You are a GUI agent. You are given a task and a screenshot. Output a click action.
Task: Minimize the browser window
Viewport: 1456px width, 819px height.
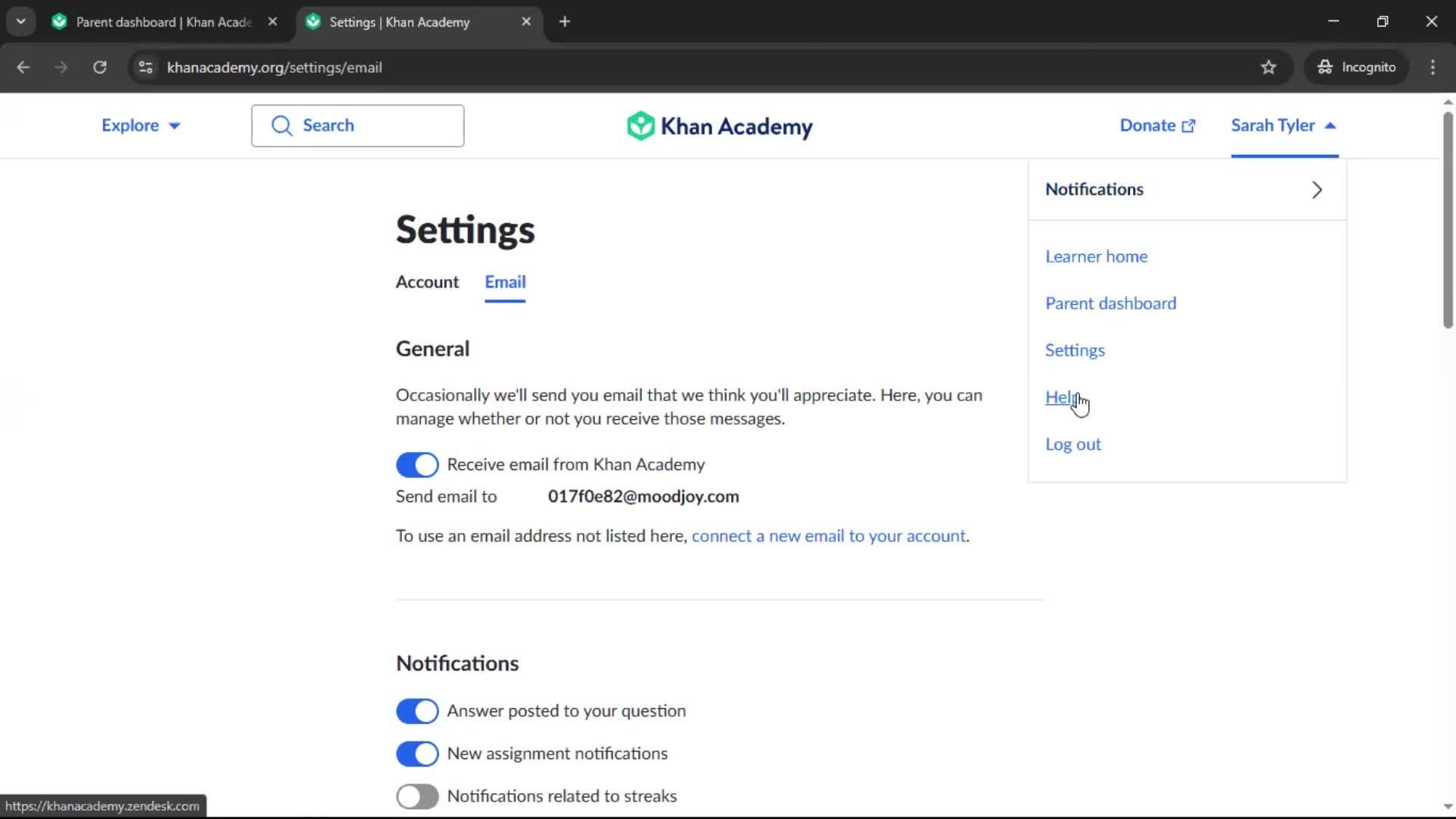click(1333, 22)
